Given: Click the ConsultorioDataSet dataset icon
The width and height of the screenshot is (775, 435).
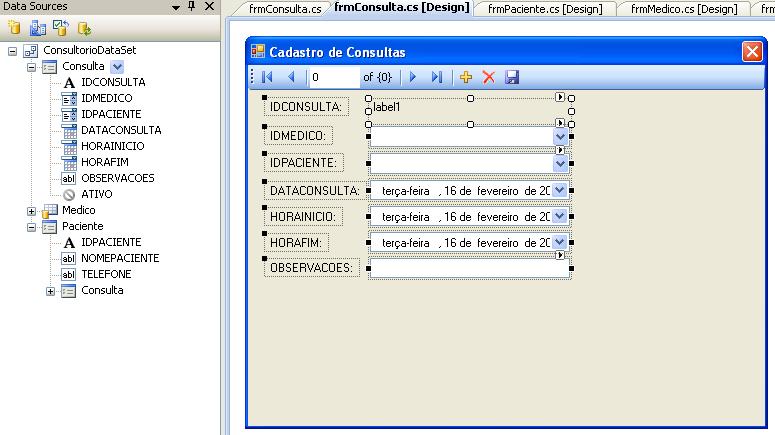Looking at the screenshot, I should point(31,50).
